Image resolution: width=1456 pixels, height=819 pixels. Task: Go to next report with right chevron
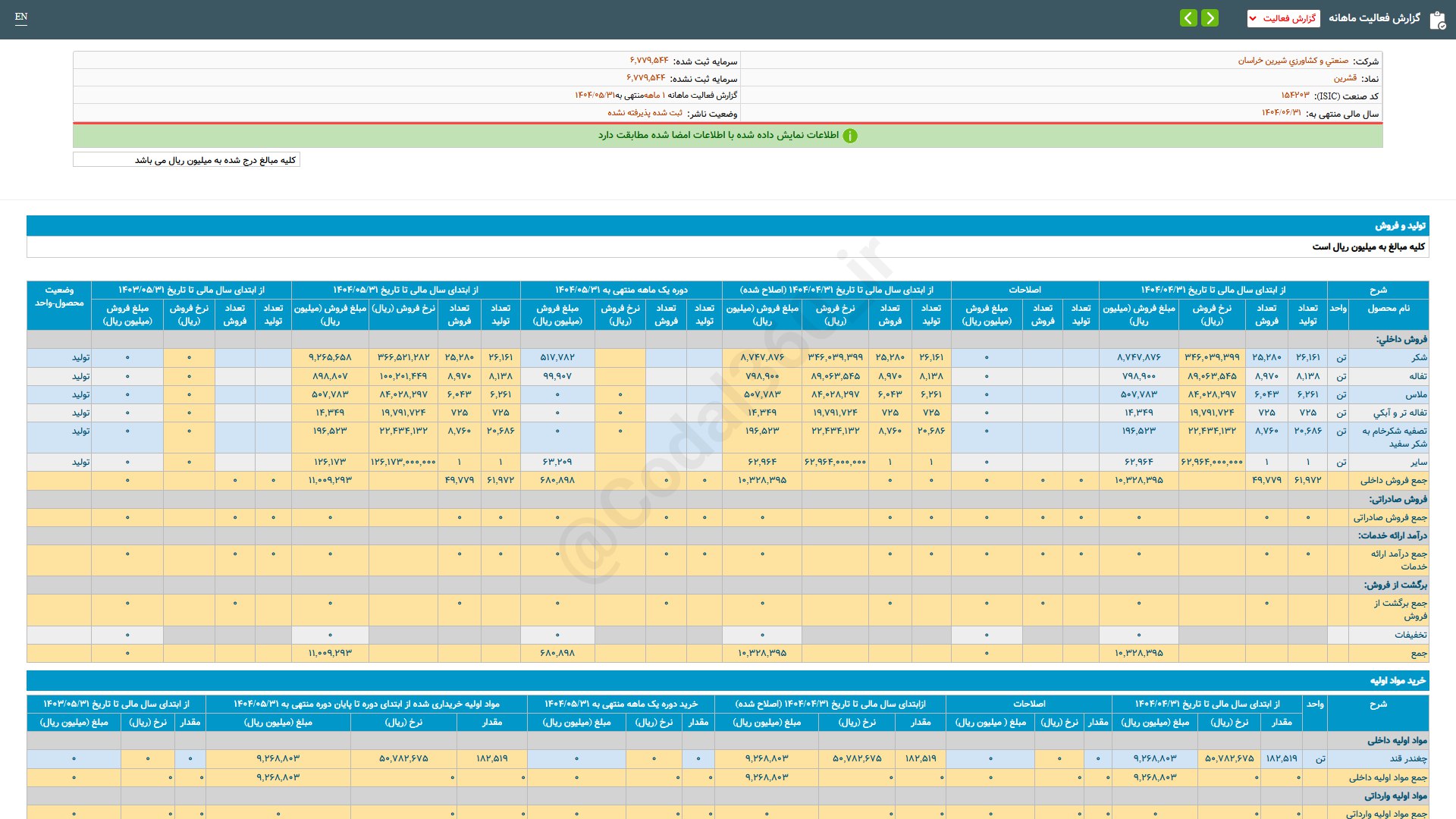click(1210, 18)
